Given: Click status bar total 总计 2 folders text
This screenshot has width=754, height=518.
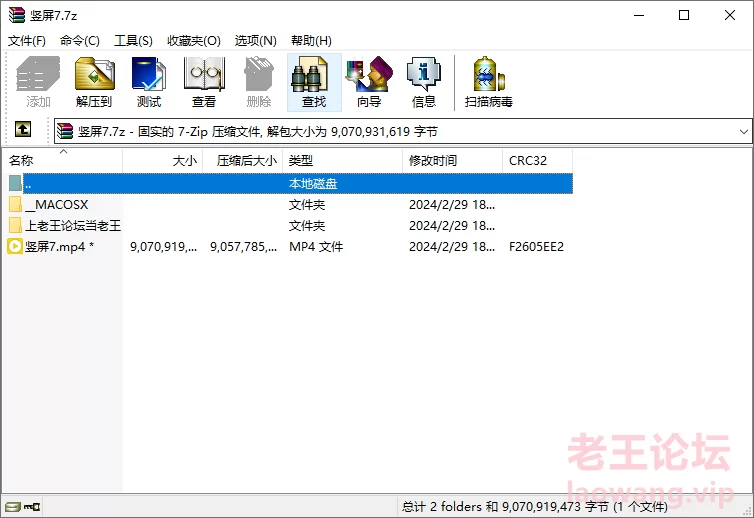Looking at the screenshot, I should [x=534, y=506].
